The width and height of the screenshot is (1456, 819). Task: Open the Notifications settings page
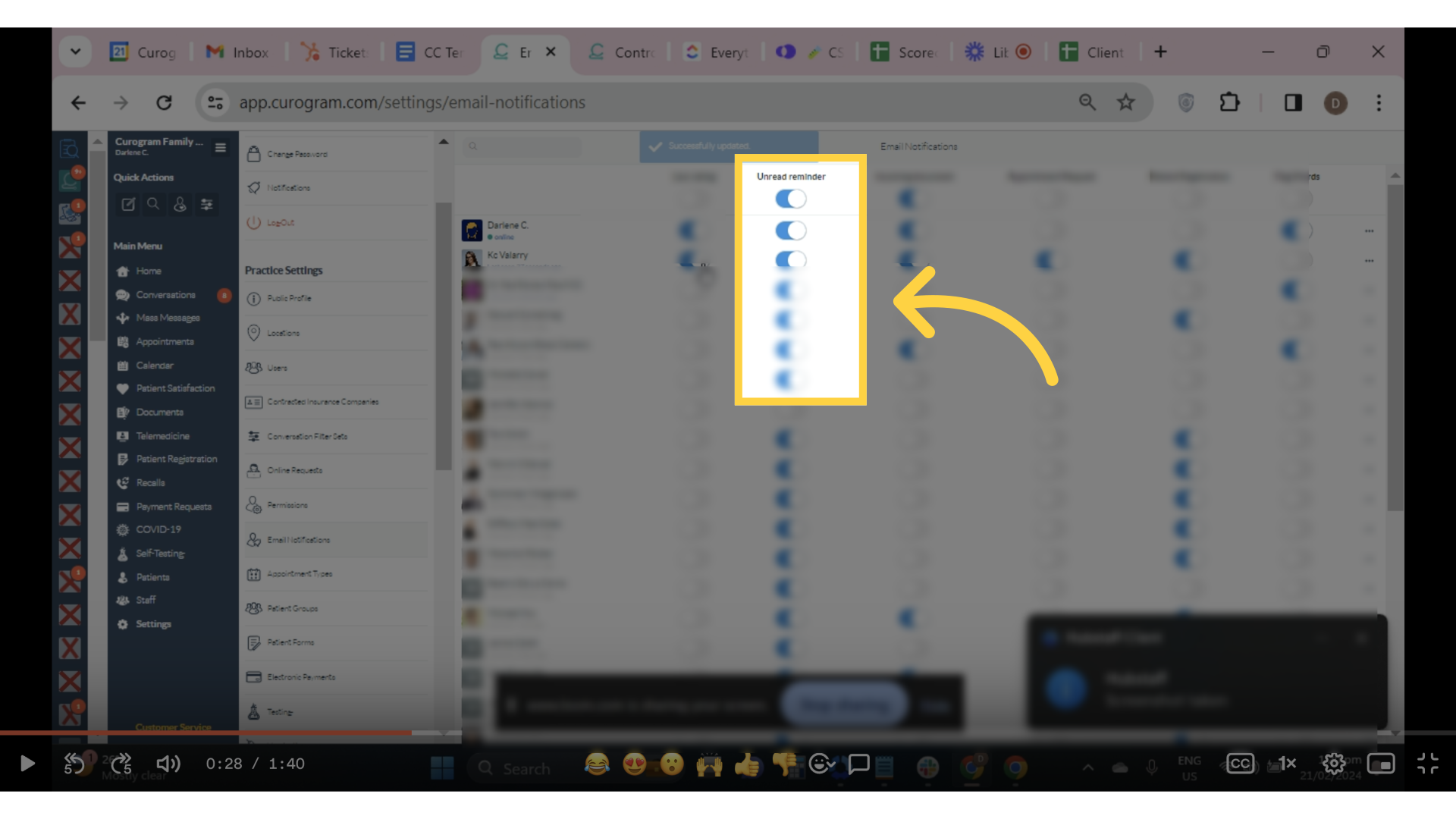click(288, 187)
